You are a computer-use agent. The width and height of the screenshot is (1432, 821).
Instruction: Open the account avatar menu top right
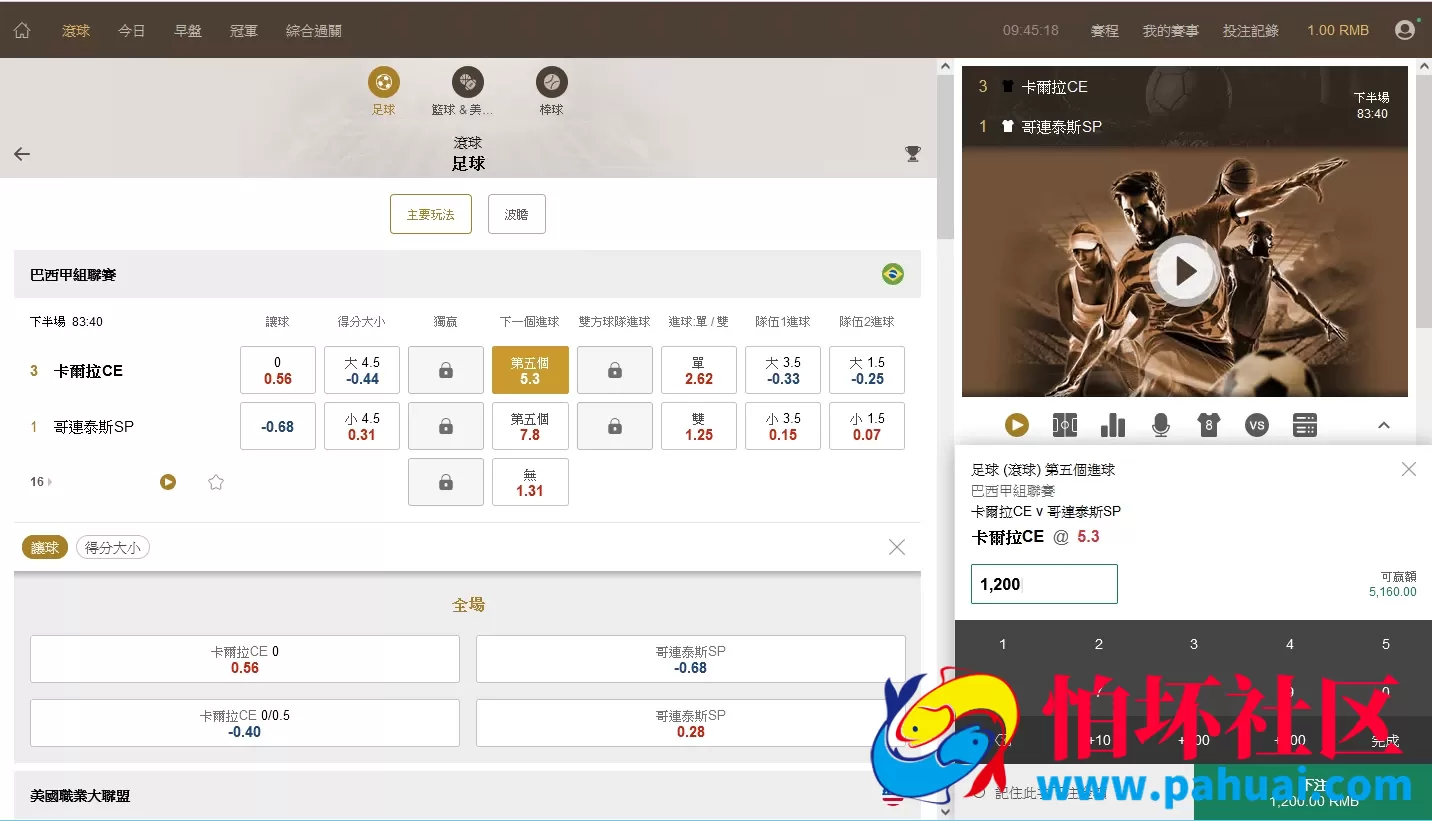coord(1404,29)
